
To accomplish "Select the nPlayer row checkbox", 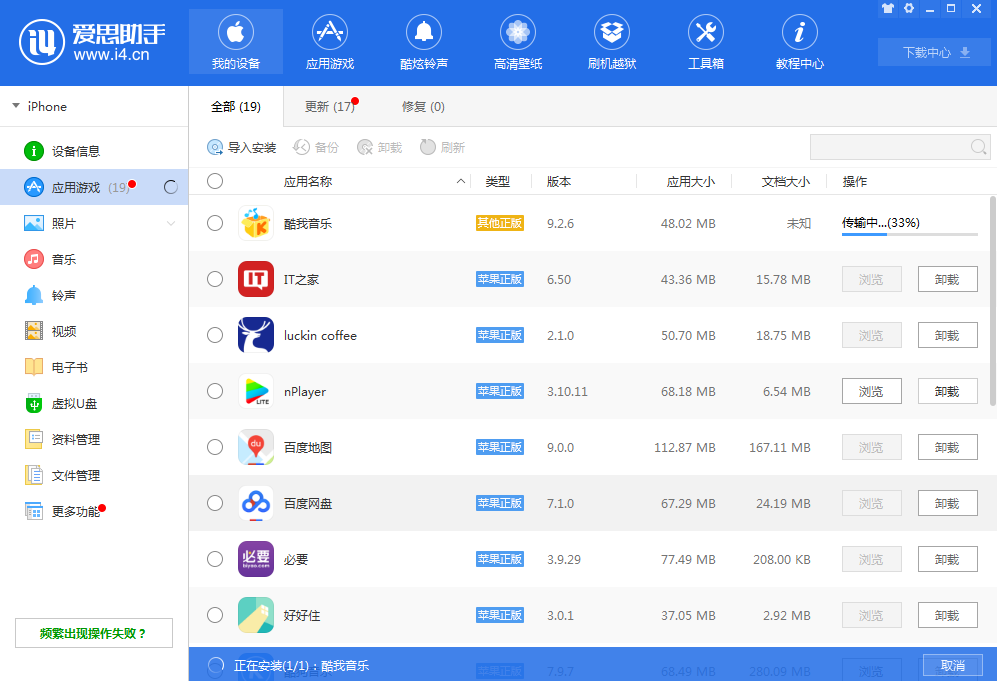I will (215, 391).
